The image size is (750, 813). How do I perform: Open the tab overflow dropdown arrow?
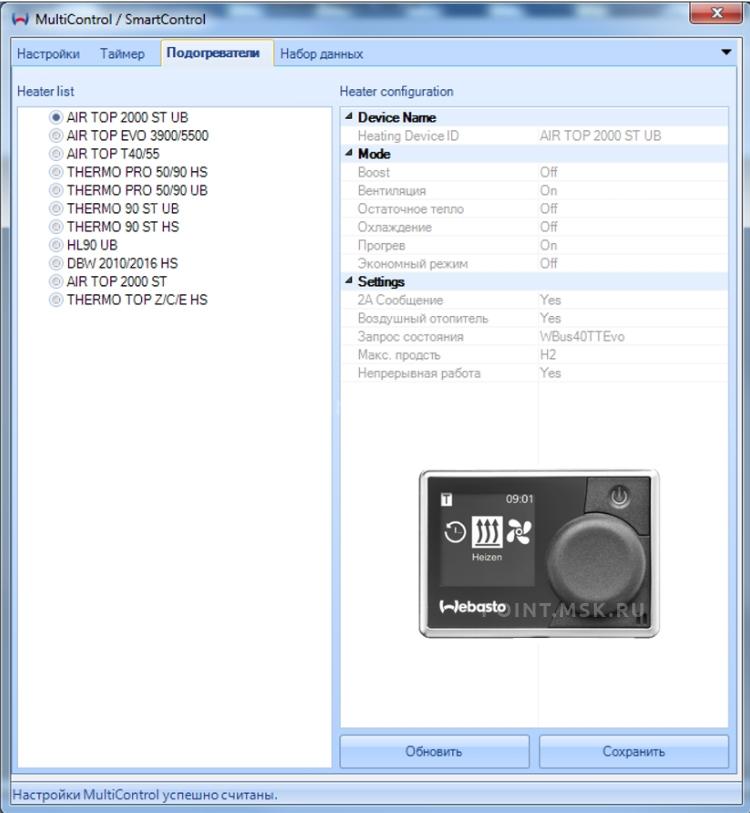tap(726, 52)
